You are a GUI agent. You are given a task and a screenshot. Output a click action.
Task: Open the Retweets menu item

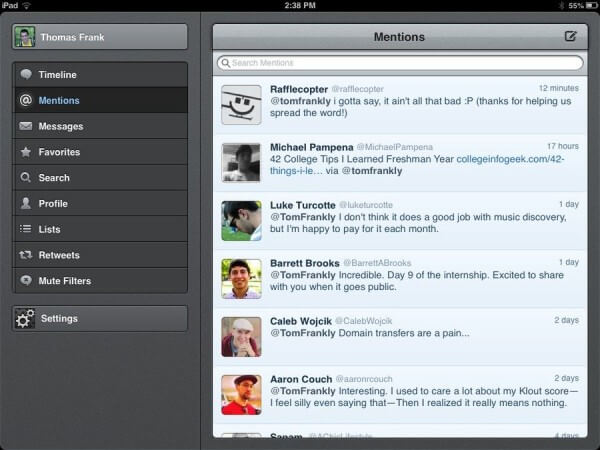coord(100,255)
